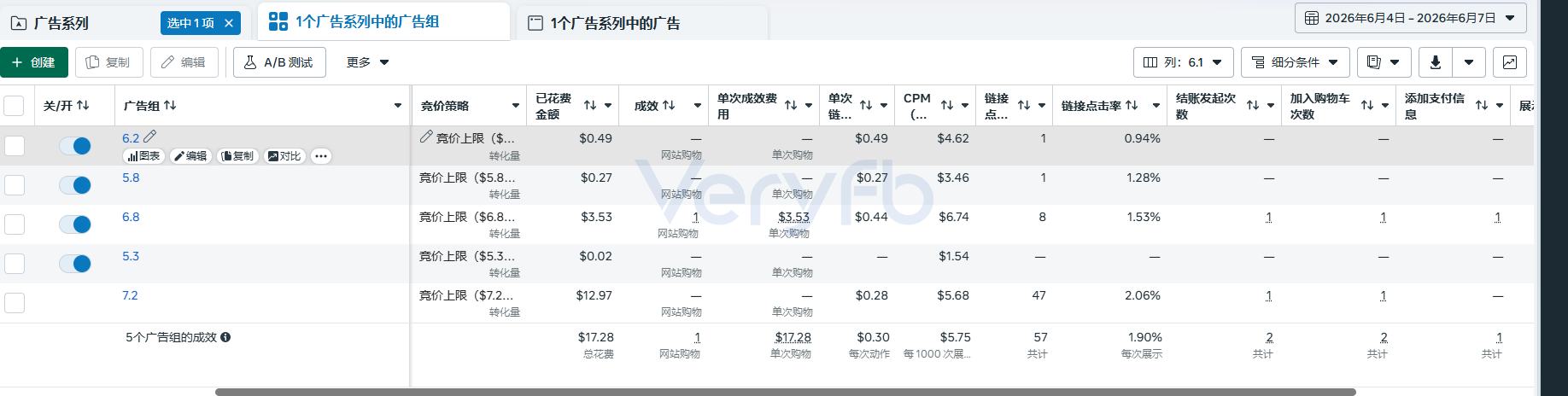Viewport: 1568px width, 396px height.
Task: Check the checkbox for ad set 6.8
Action: point(15,224)
